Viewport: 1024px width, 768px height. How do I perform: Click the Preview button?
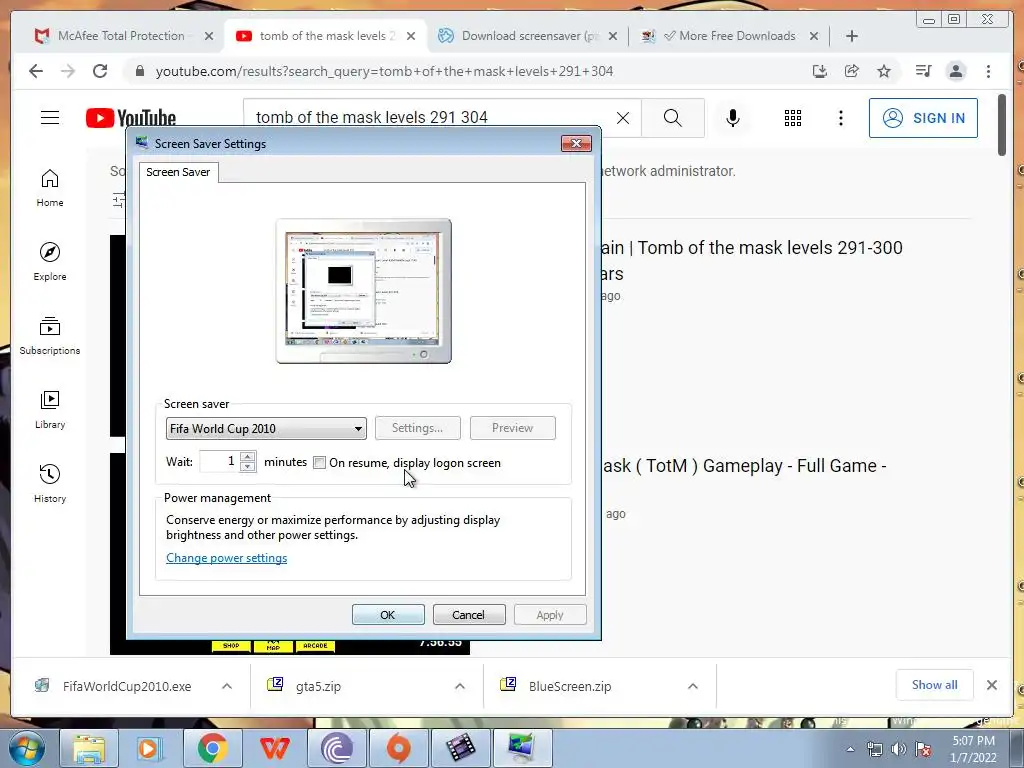point(513,428)
